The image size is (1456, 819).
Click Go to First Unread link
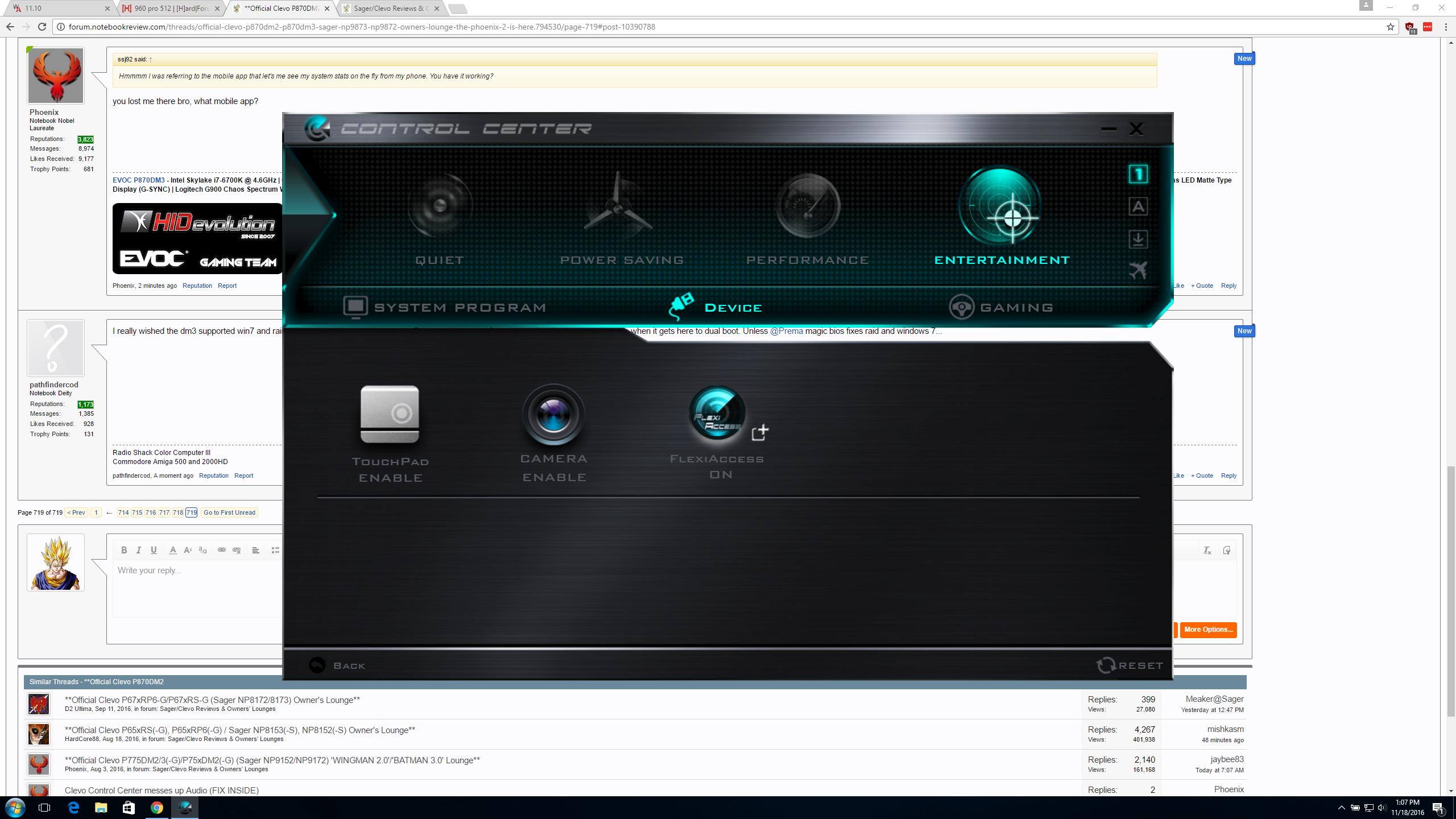click(x=229, y=512)
